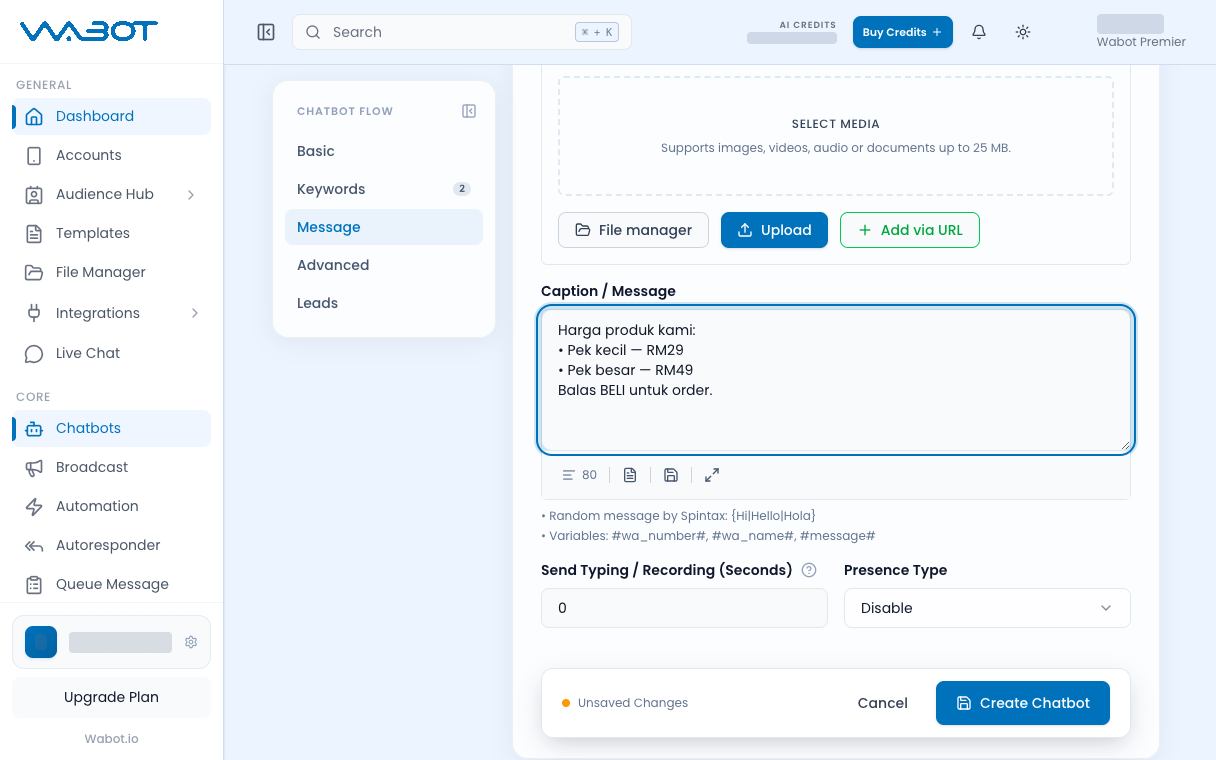Open help tooltip for Send Typing seconds
The width and height of the screenshot is (1216, 760).
(810, 570)
